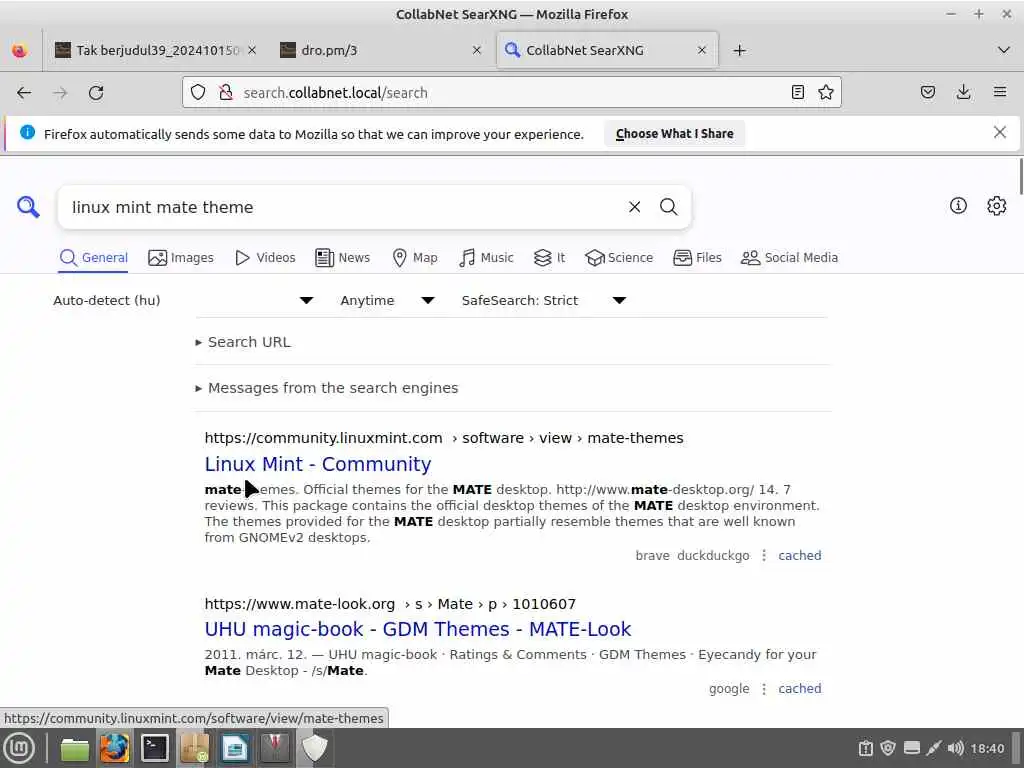1024x768 pixels.
Task: Bookmark this page with the star
Action: click(x=825, y=92)
